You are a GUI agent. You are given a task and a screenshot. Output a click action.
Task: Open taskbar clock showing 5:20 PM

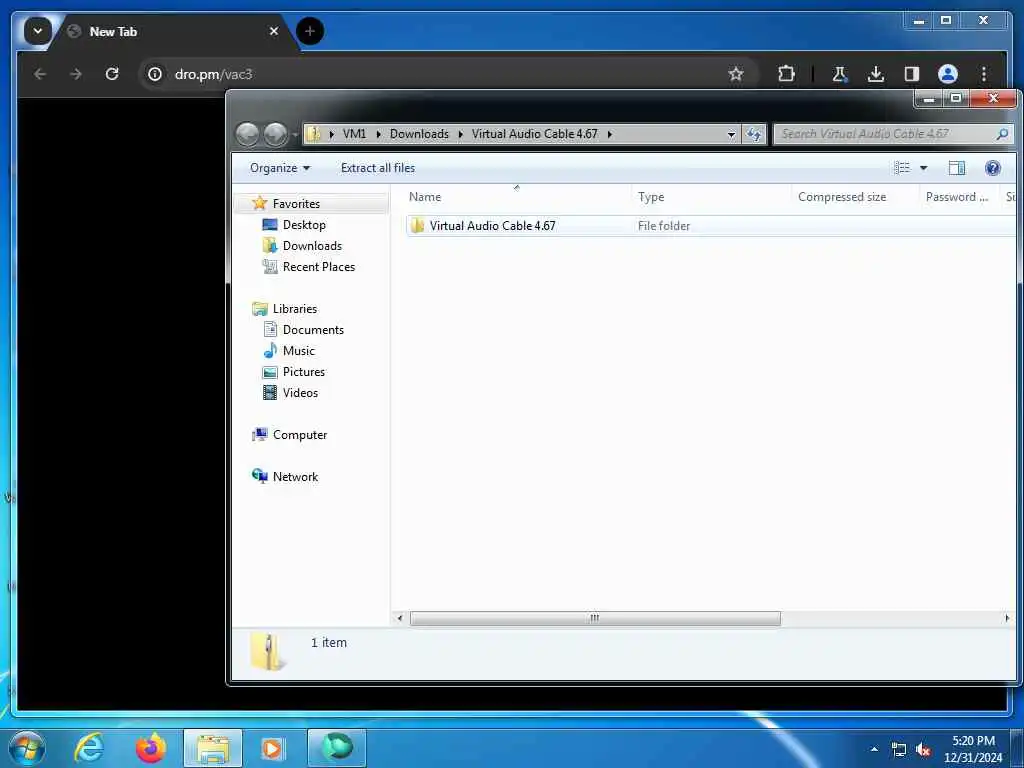pos(973,749)
